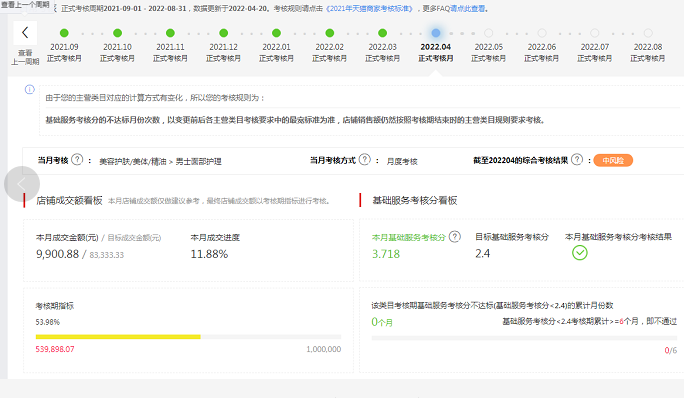Viewport: 684px width, 398px height.
Task: Click the yellow 考核期指标 progress bar
Action: 188,337
